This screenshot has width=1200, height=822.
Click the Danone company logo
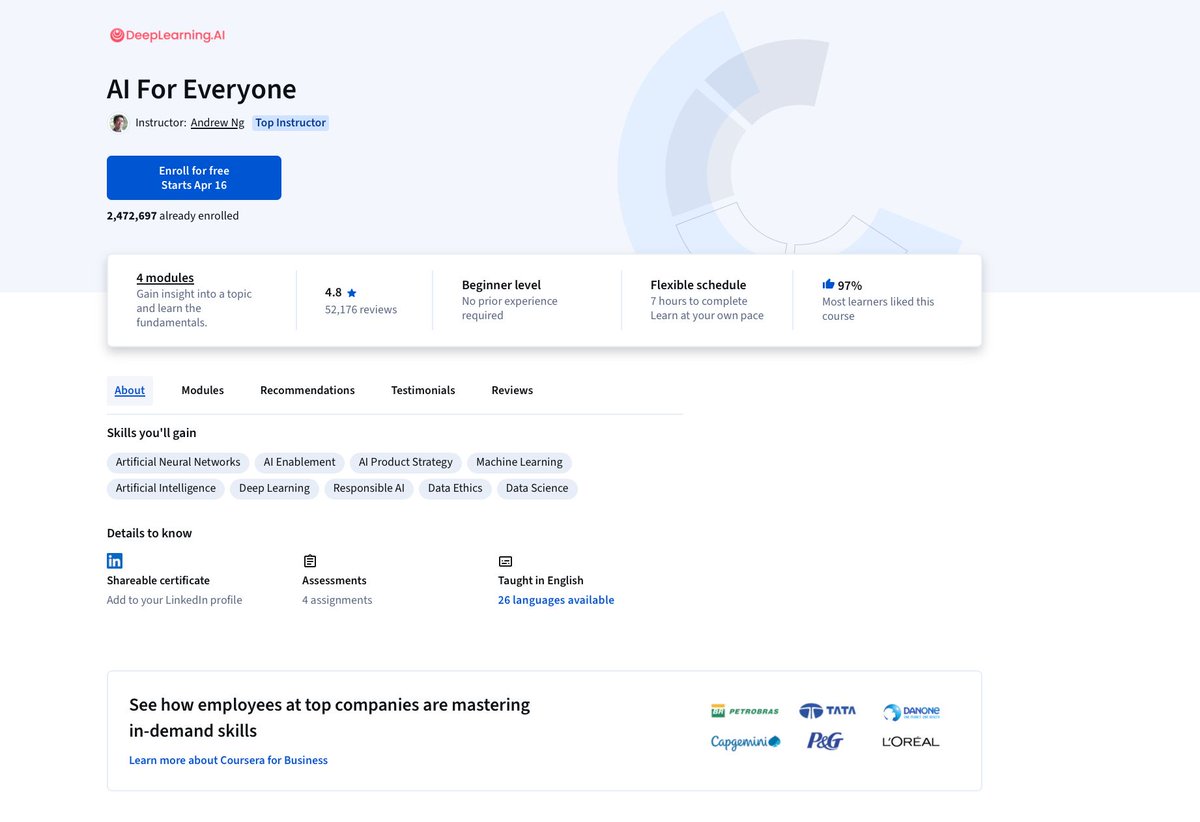click(911, 712)
